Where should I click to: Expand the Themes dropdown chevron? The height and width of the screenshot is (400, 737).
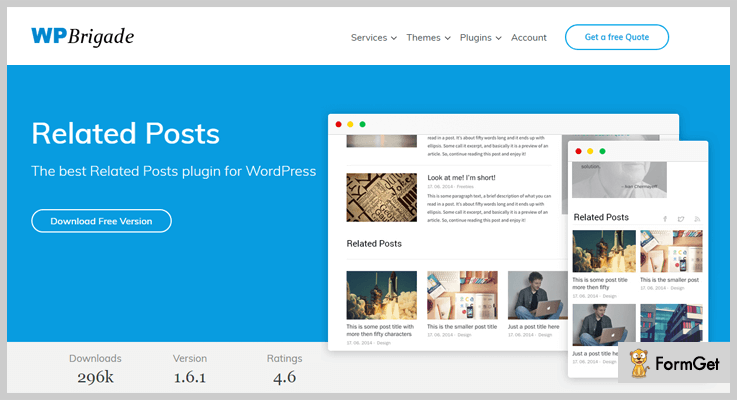tap(447, 38)
